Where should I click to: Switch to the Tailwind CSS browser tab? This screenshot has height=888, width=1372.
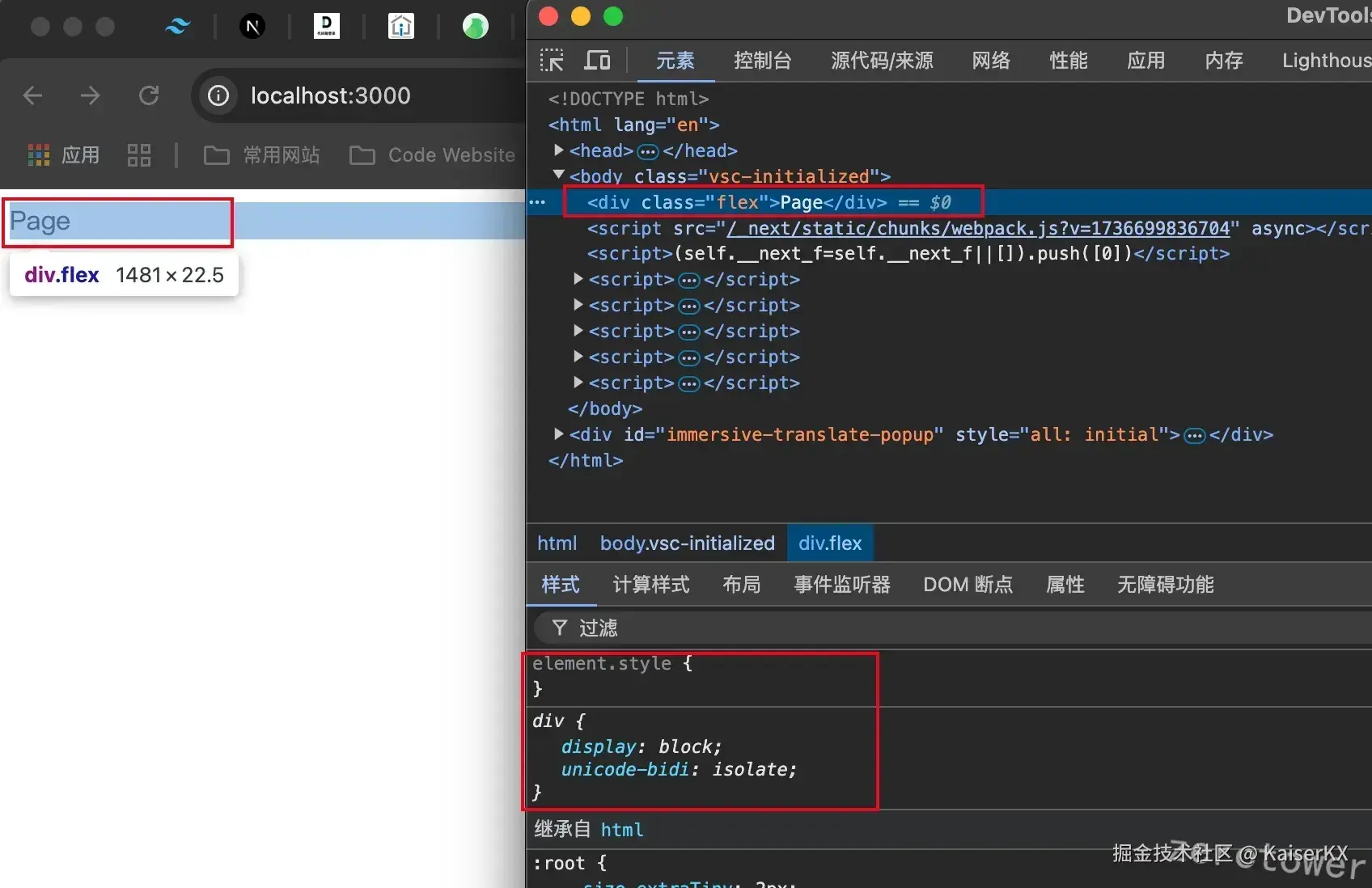tap(177, 27)
